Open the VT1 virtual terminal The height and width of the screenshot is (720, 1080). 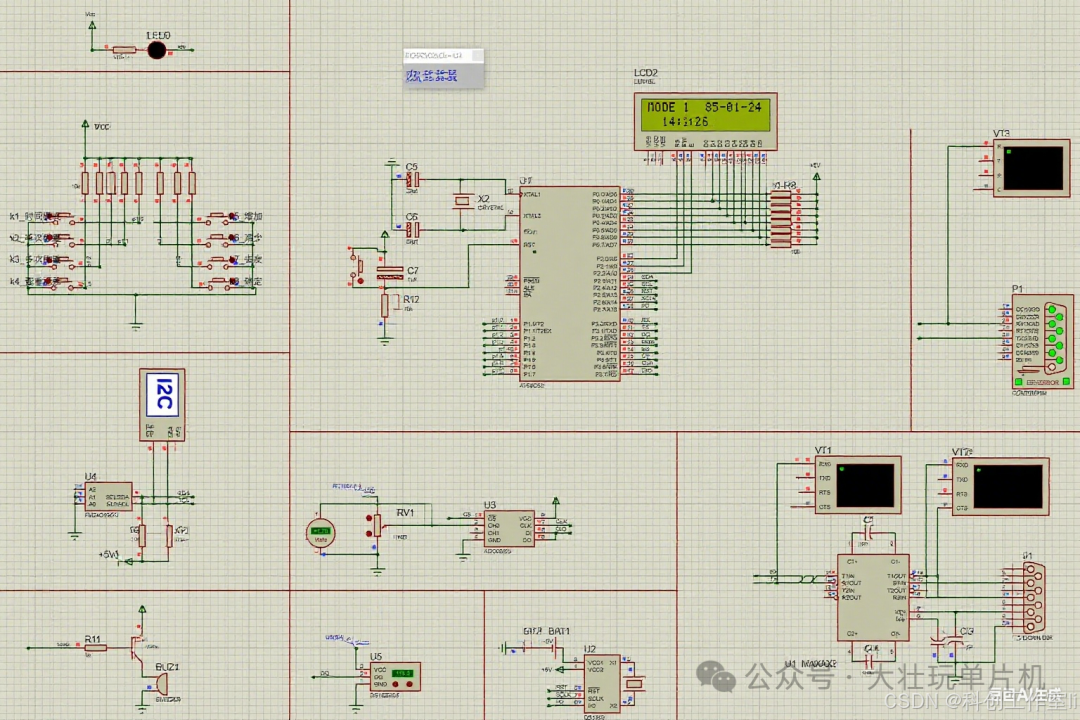858,485
